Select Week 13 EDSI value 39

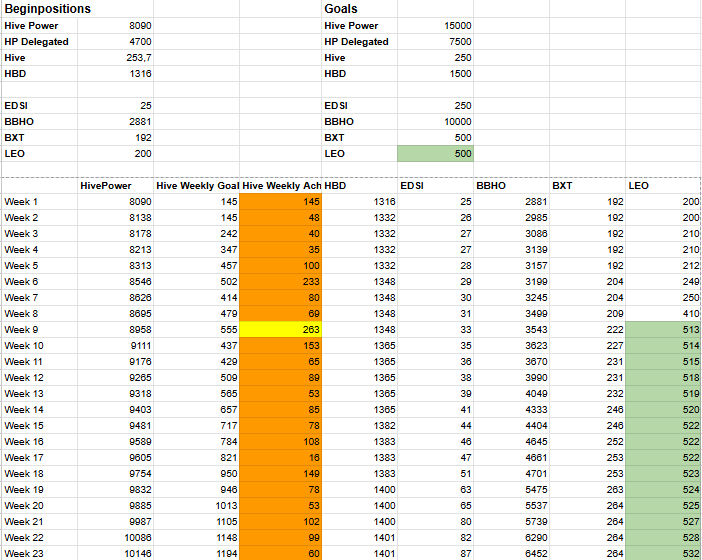(435, 394)
